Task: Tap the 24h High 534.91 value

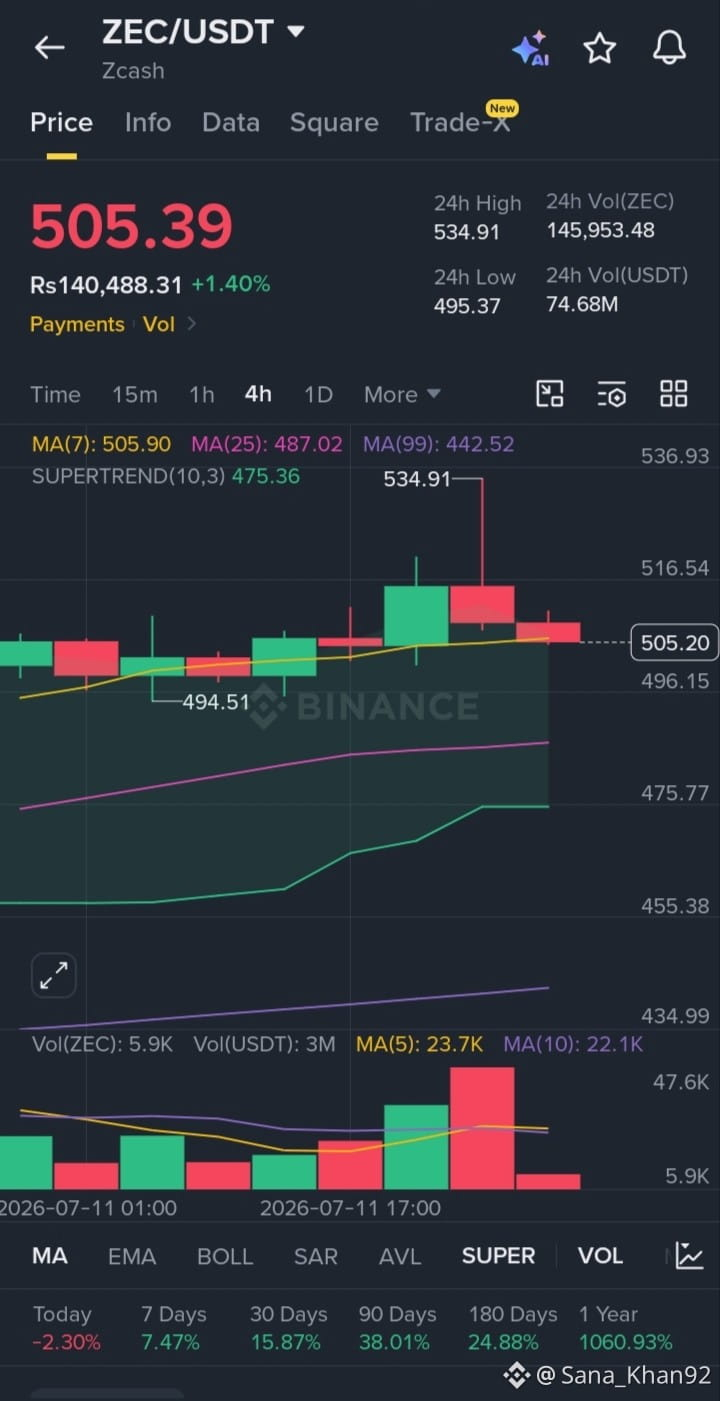Action: tap(466, 233)
